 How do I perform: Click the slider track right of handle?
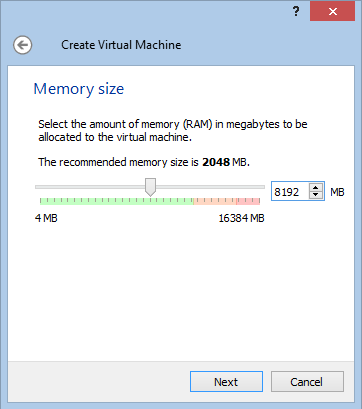coord(210,187)
